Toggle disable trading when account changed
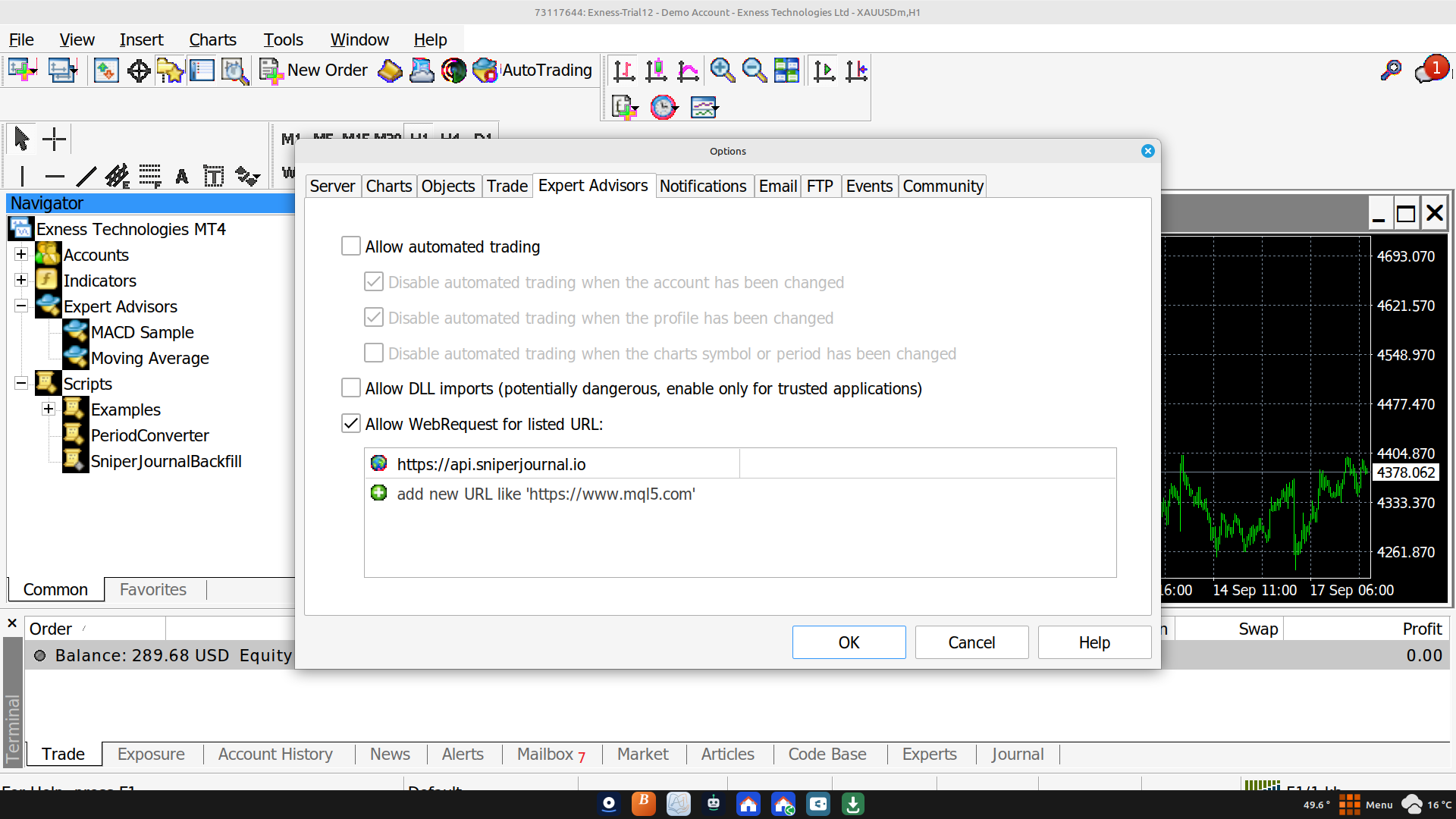 tap(373, 282)
